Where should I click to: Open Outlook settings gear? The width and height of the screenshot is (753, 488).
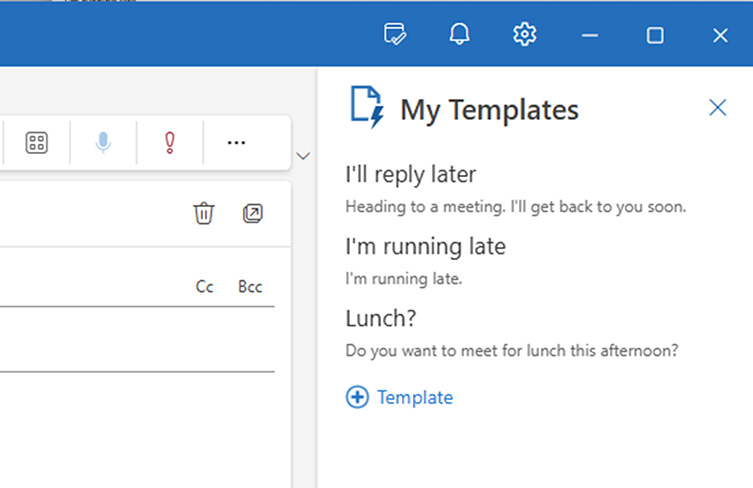pos(524,35)
